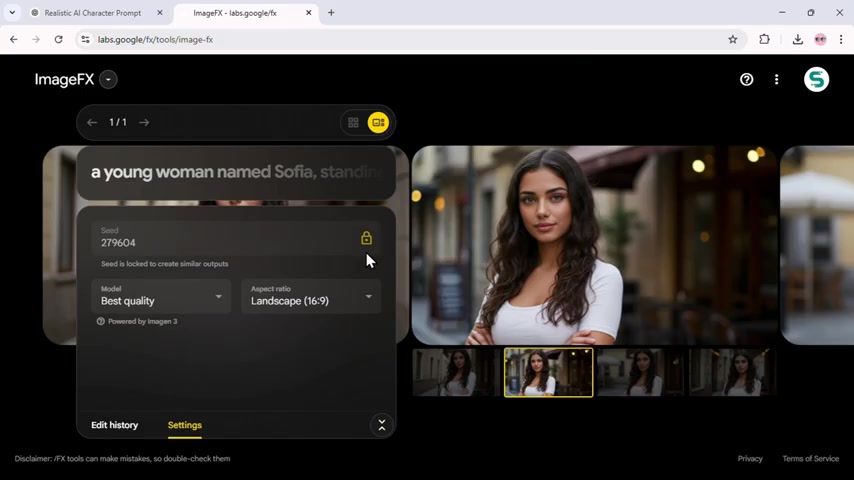Collapse the settings panel chevron
Screen dimensions: 854x480
click(x=381, y=425)
